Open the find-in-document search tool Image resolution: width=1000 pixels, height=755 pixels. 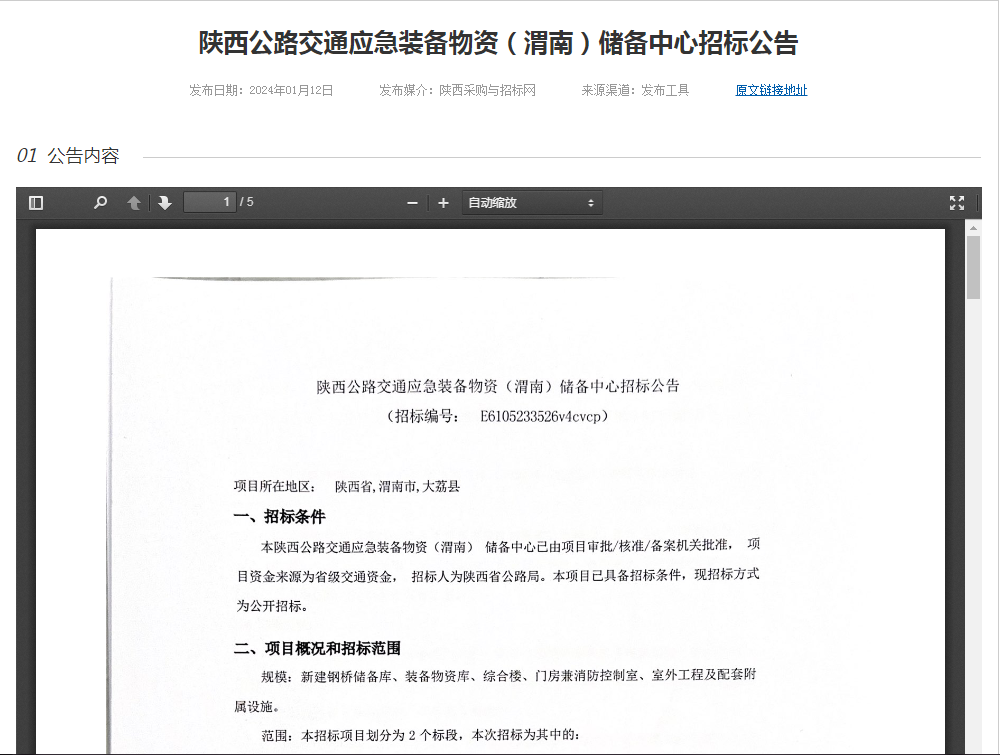tap(100, 203)
